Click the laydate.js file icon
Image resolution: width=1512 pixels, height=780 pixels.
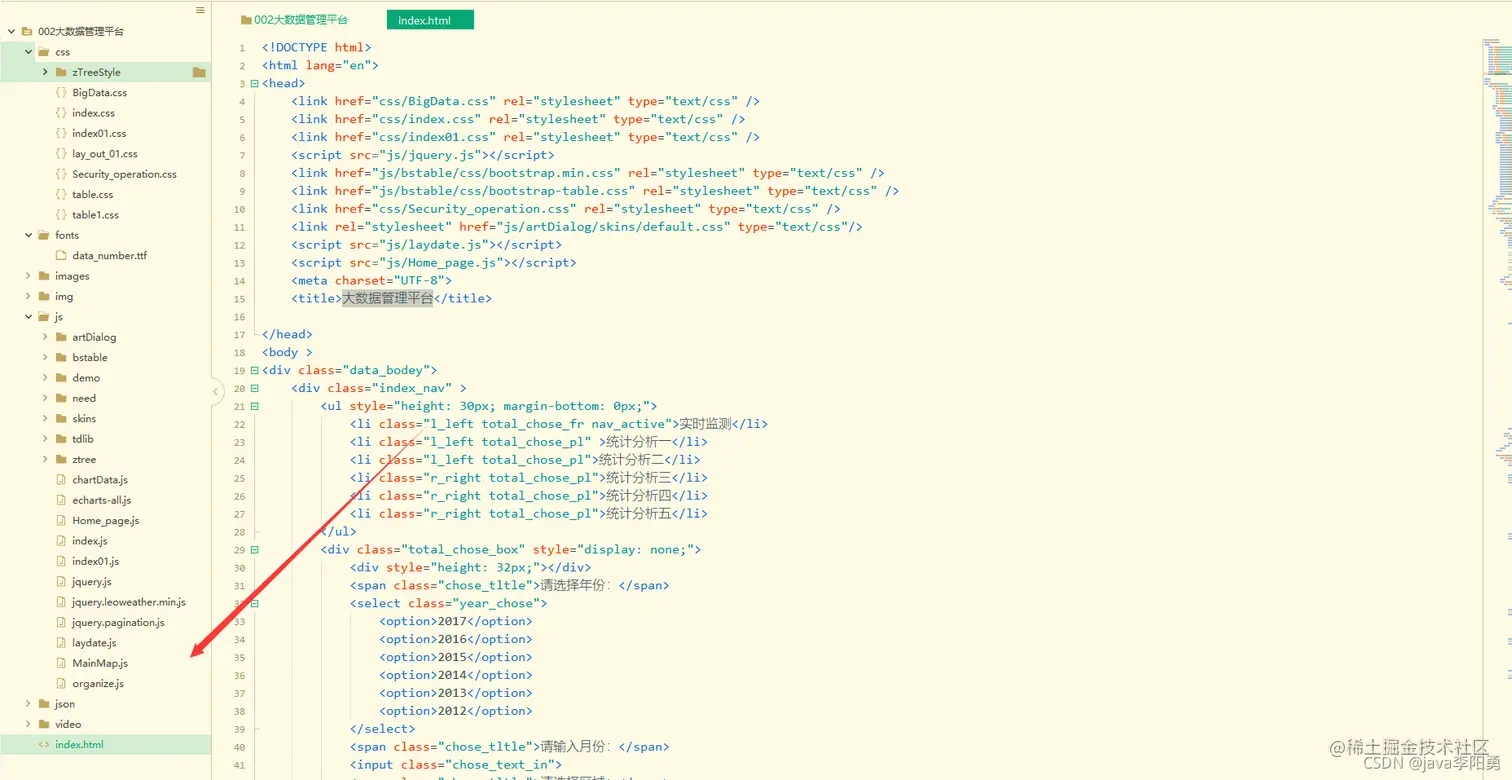[62, 643]
